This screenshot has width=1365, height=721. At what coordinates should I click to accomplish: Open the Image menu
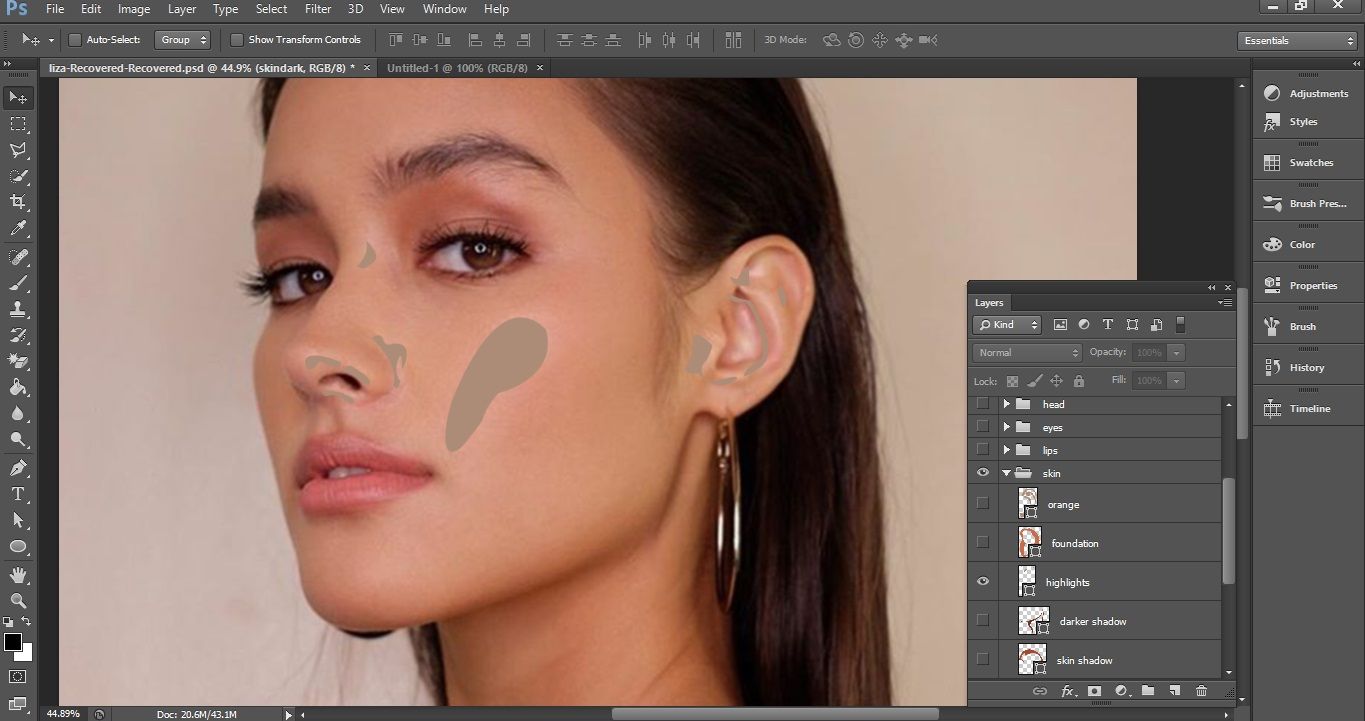click(x=134, y=9)
